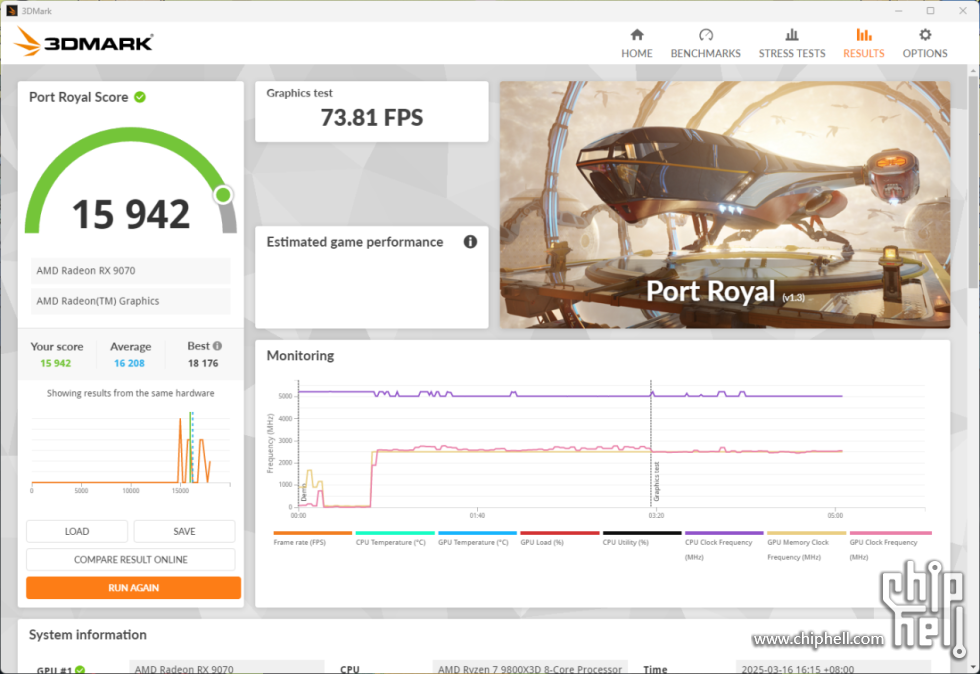The width and height of the screenshot is (980, 674).
Task: Toggle GPU Load (%) legend entry
Action: (559, 537)
